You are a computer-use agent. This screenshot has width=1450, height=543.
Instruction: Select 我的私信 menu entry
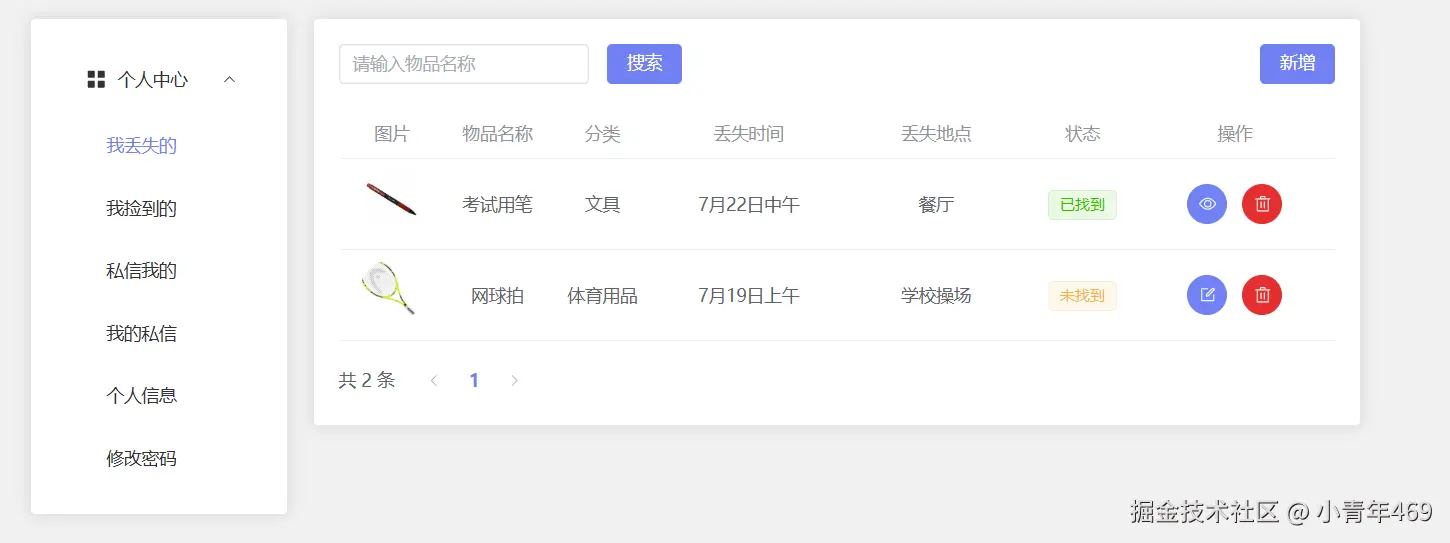click(142, 334)
